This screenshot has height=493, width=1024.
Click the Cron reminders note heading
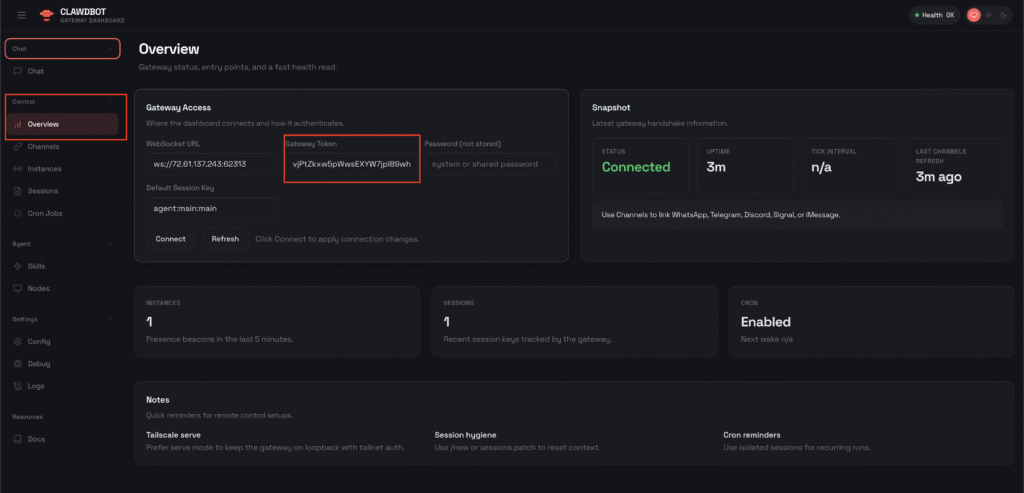pos(752,435)
